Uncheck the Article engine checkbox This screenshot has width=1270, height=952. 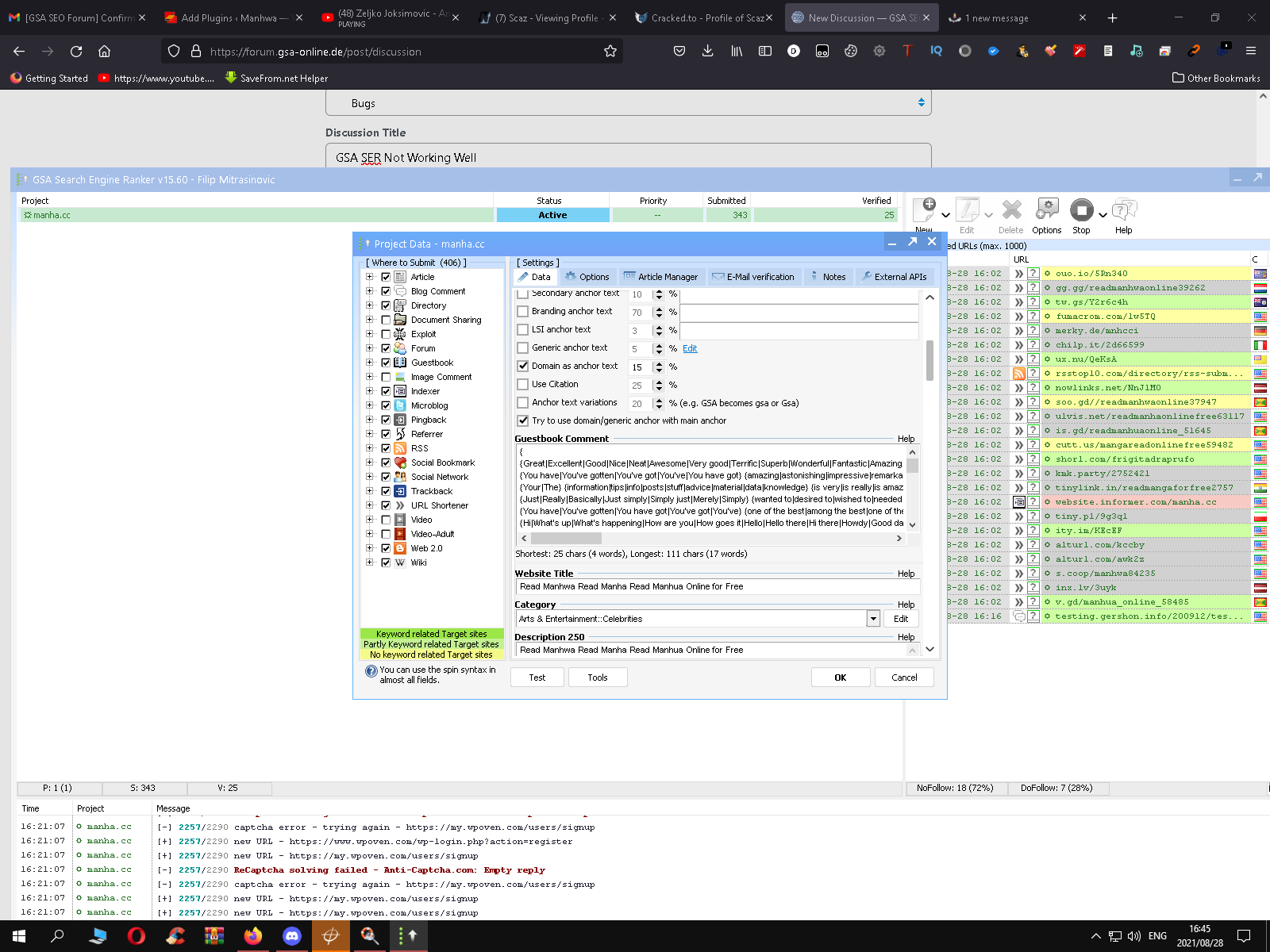(386, 277)
